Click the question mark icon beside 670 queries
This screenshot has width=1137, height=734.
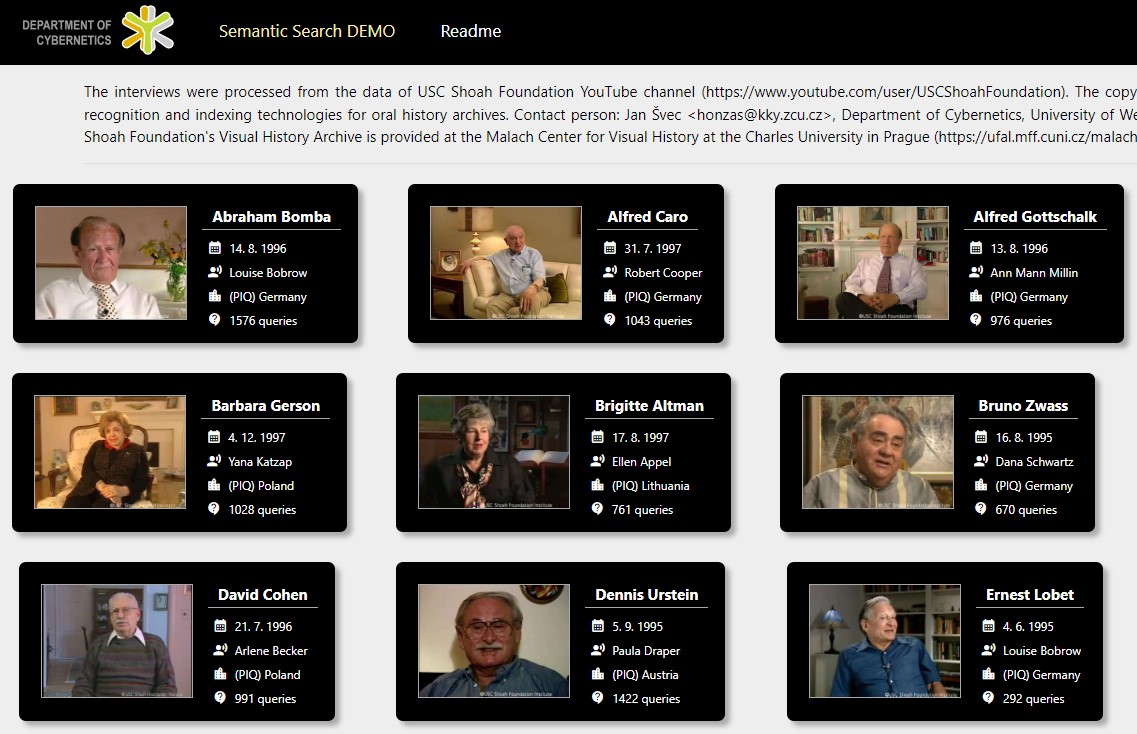point(981,508)
